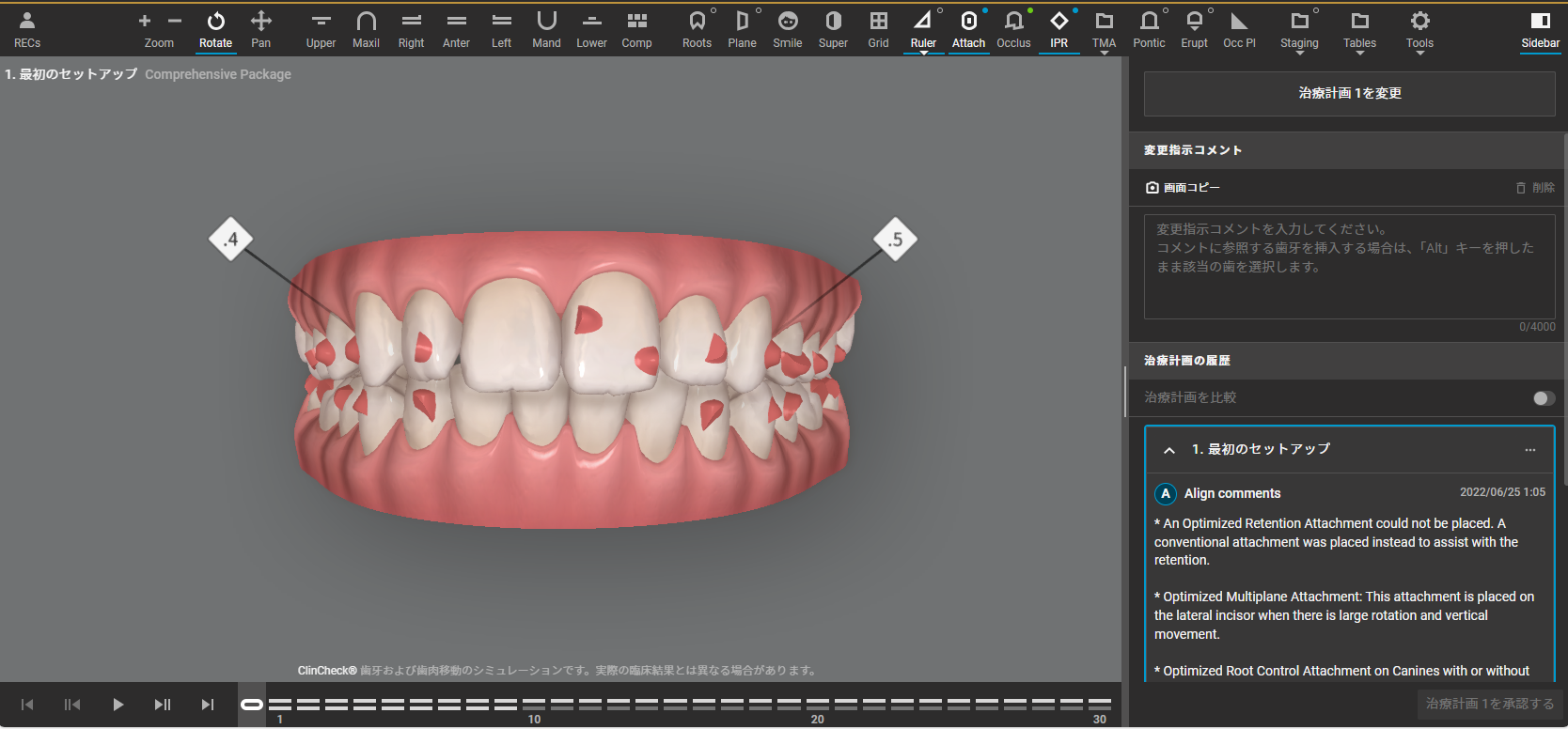Toggle Occlus contacts display
Image resolution: width=1568 pixels, height=729 pixels.
click(x=1013, y=29)
